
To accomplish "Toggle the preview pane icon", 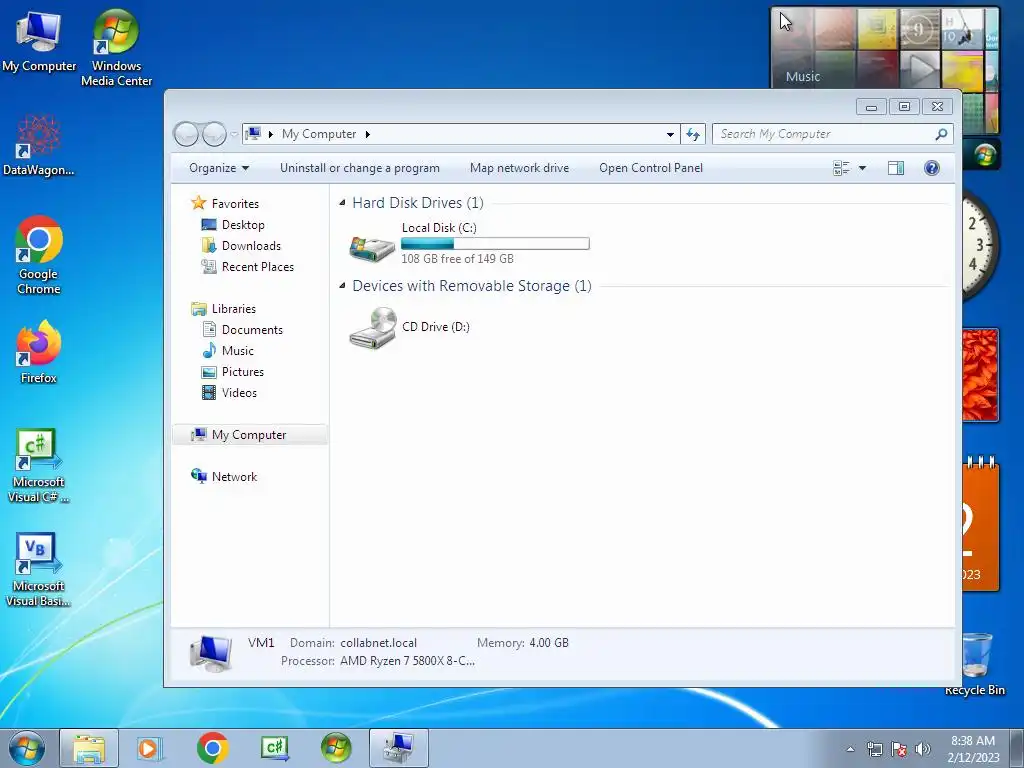I will (896, 168).
